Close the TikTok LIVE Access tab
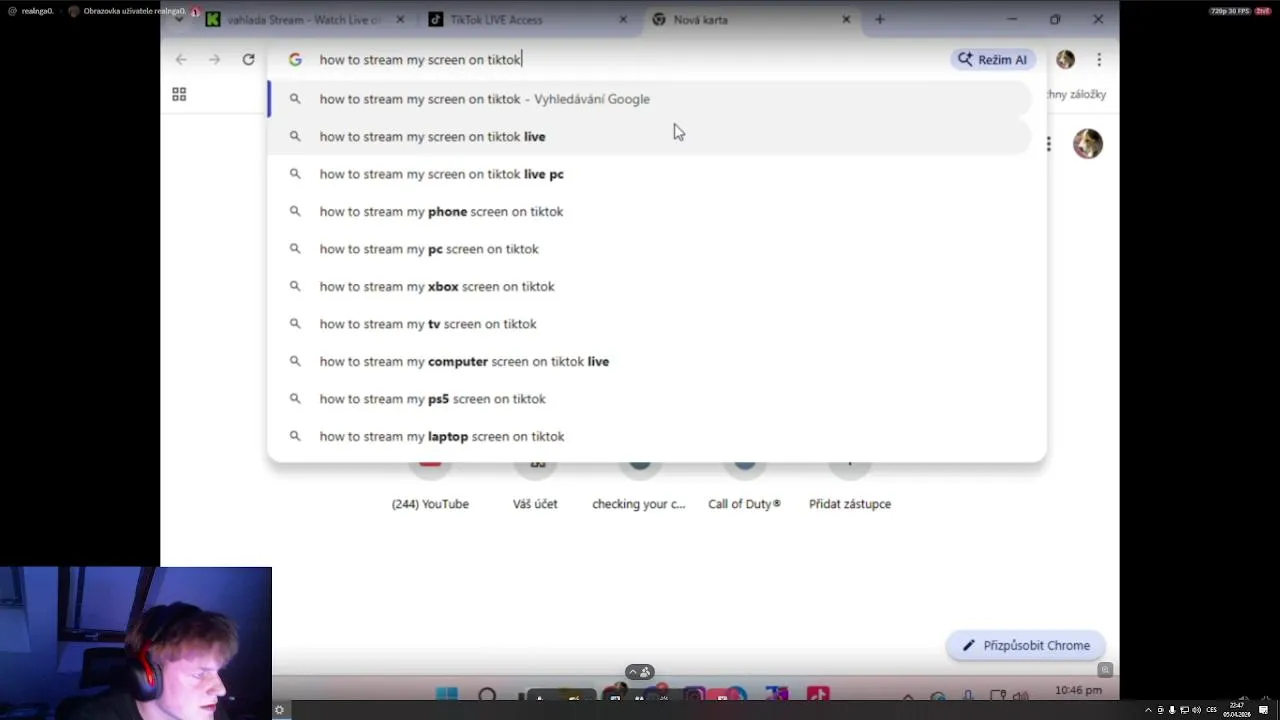Screen dimensions: 1280x720 [x=623, y=20]
